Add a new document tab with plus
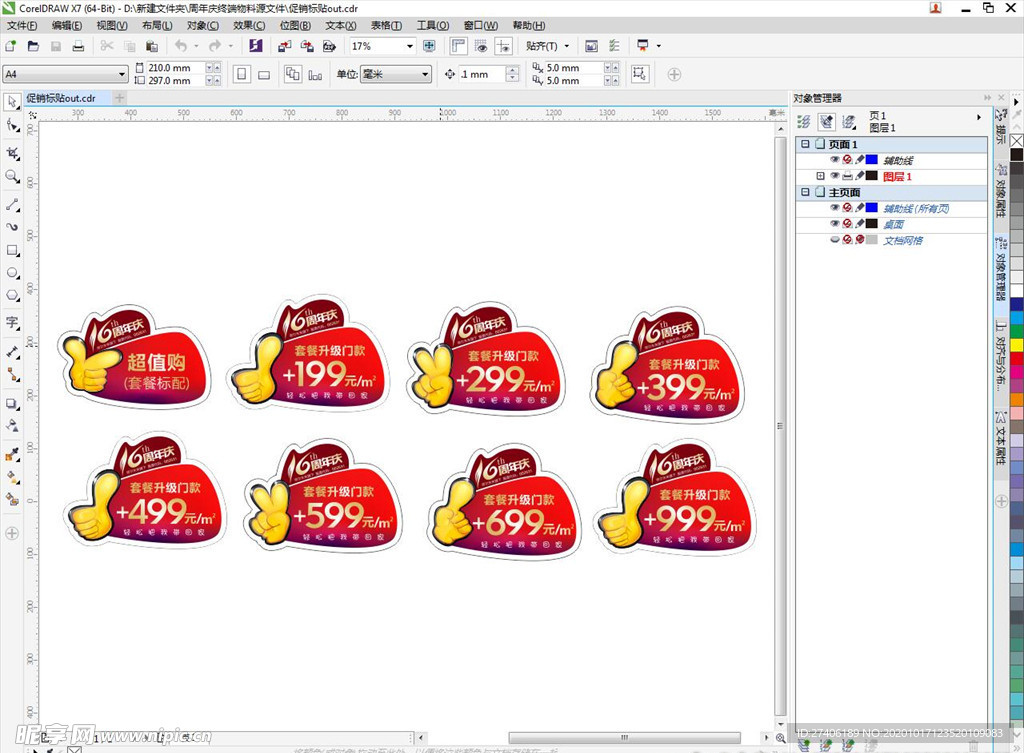The width and height of the screenshot is (1024, 753). tap(120, 98)
